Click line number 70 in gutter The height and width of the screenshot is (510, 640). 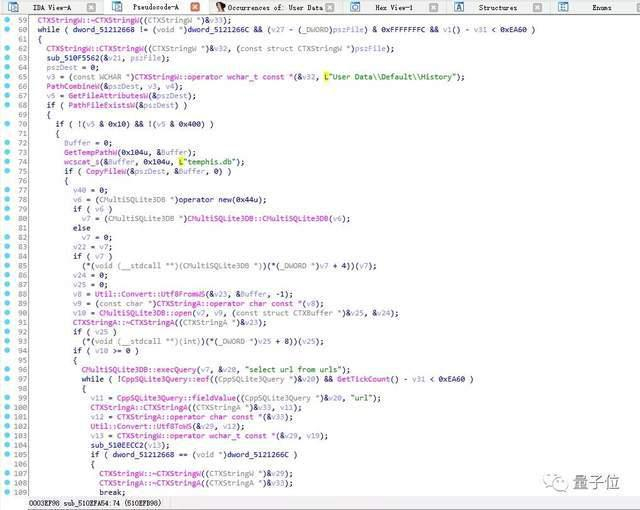click(22, 124)
